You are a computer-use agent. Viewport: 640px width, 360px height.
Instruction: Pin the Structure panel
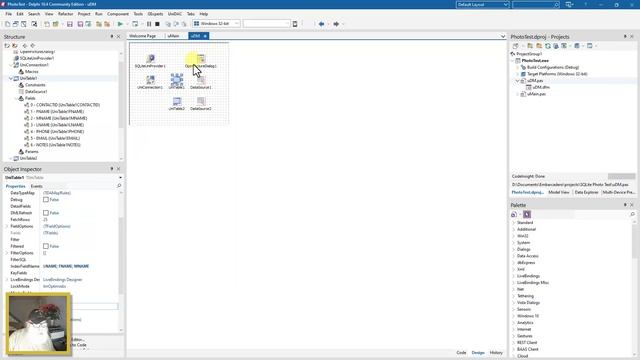click(112, 36)
